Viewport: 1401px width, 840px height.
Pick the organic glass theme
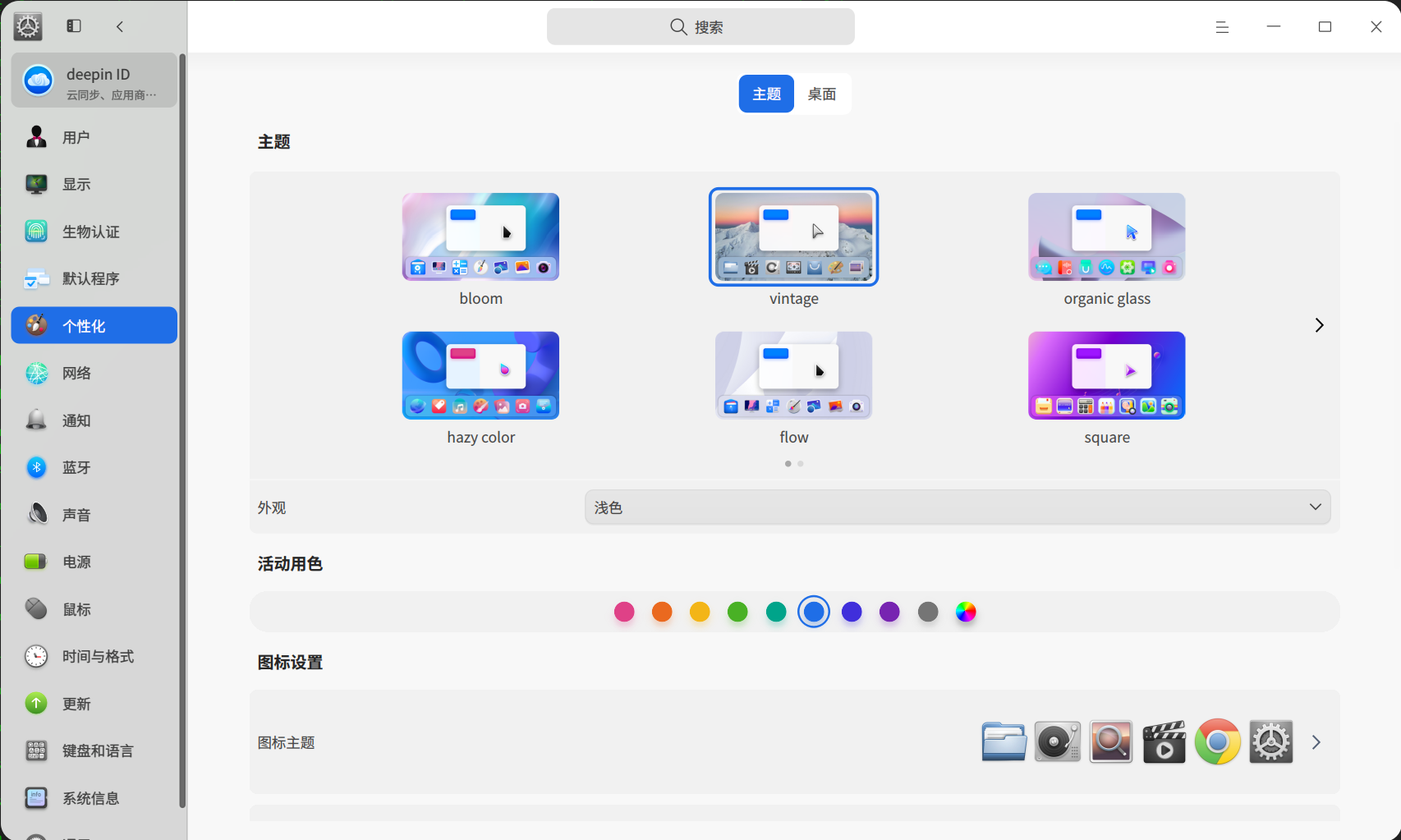tap(1106, 237)
